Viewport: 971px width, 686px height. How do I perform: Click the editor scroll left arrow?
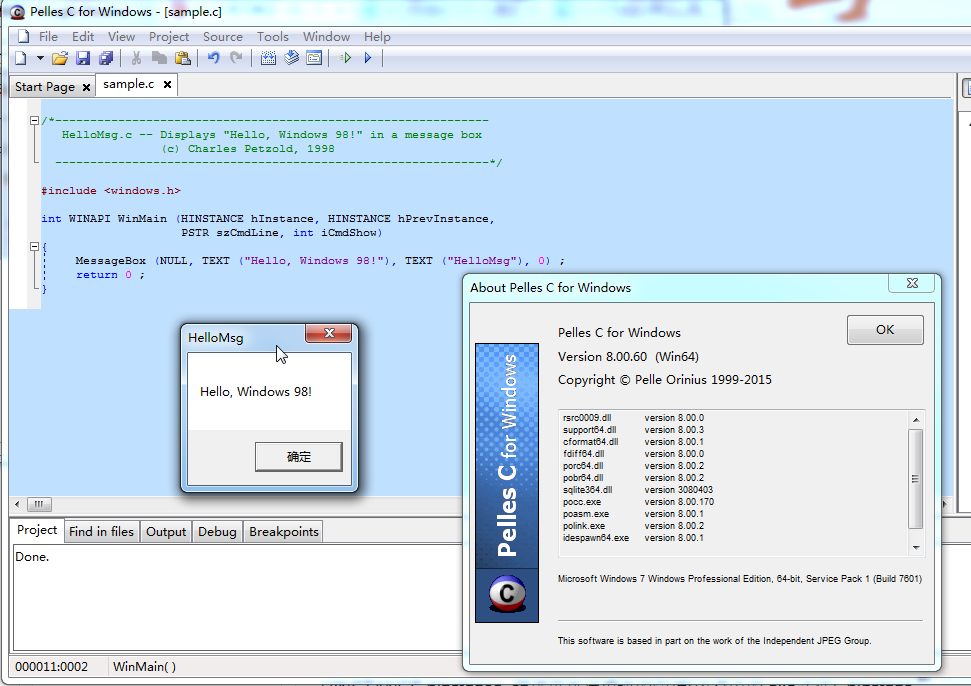[x=17, y=504]
